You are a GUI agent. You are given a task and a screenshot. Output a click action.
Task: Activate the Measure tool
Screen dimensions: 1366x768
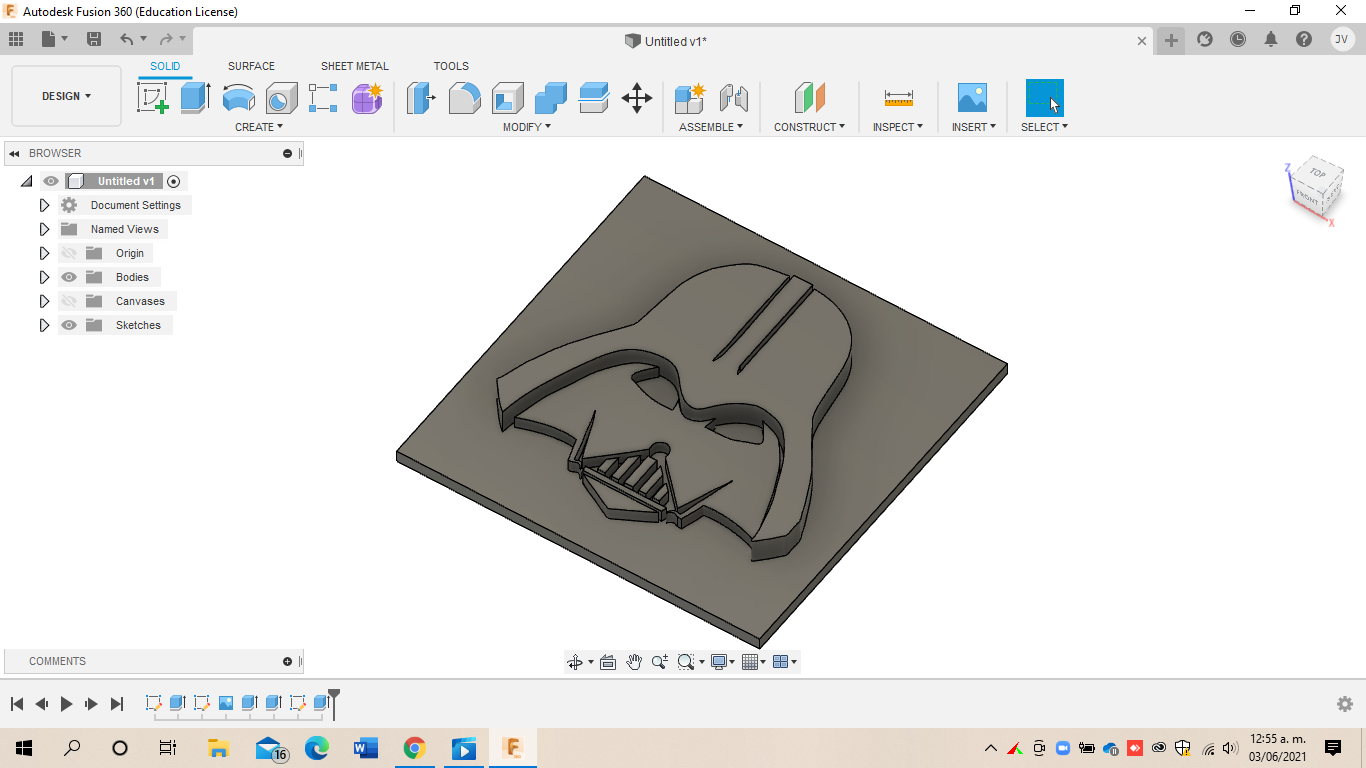[898, 98]
